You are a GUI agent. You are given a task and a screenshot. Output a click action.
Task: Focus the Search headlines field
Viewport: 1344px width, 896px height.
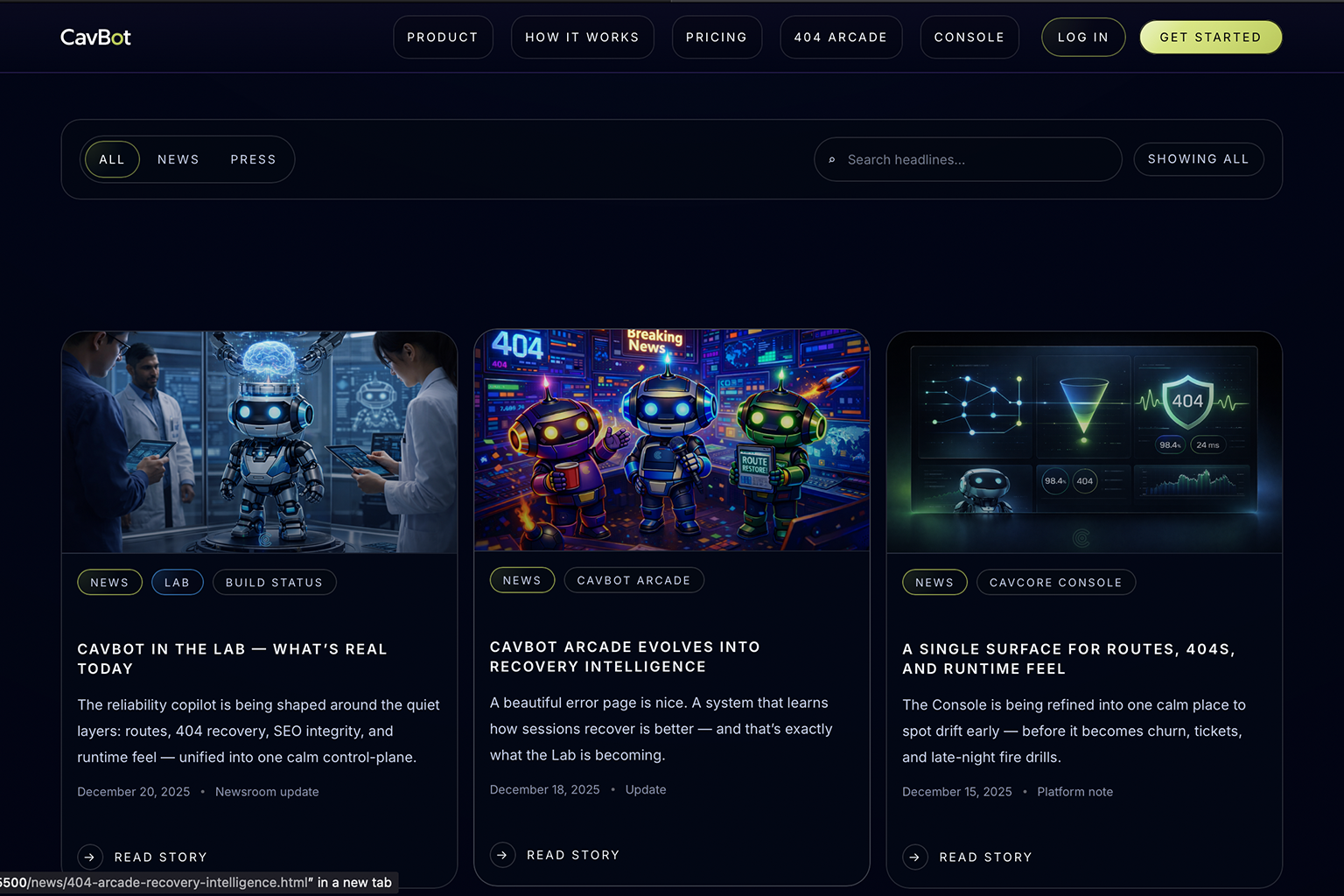[976, 159]
